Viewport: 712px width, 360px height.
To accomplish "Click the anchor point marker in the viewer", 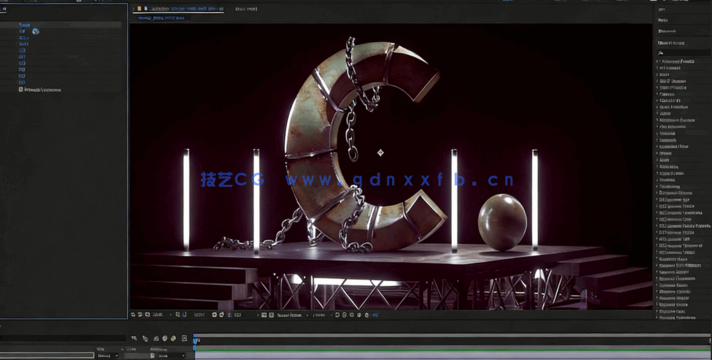I will click(381, 153).
